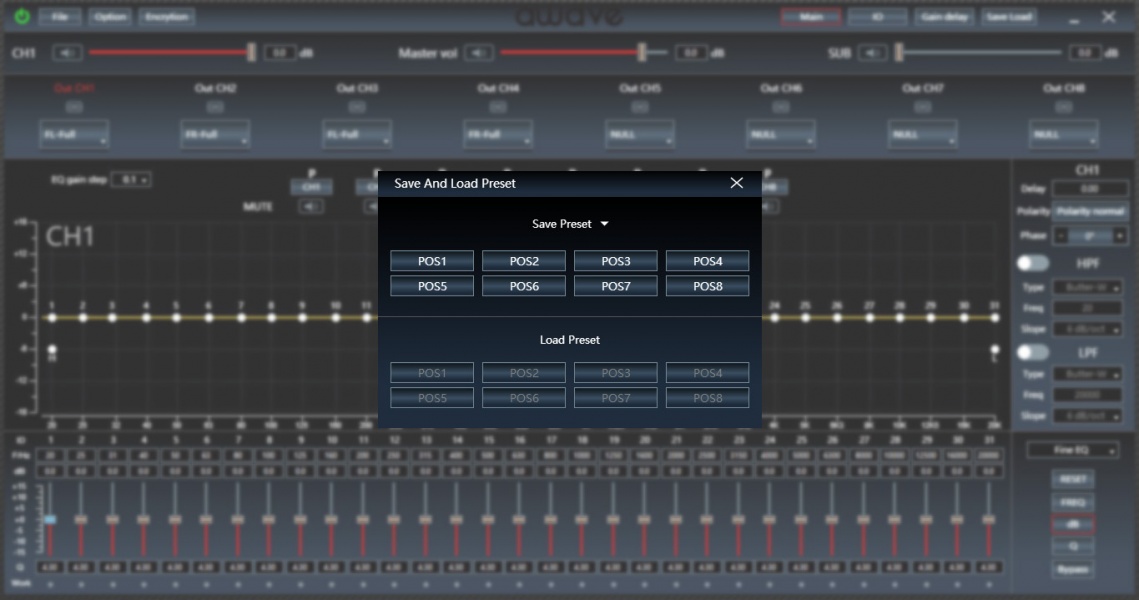Viewport: 1139px width, 600px height.
Task: Click the CH1 Delay input field
Action: [1088, 189]
